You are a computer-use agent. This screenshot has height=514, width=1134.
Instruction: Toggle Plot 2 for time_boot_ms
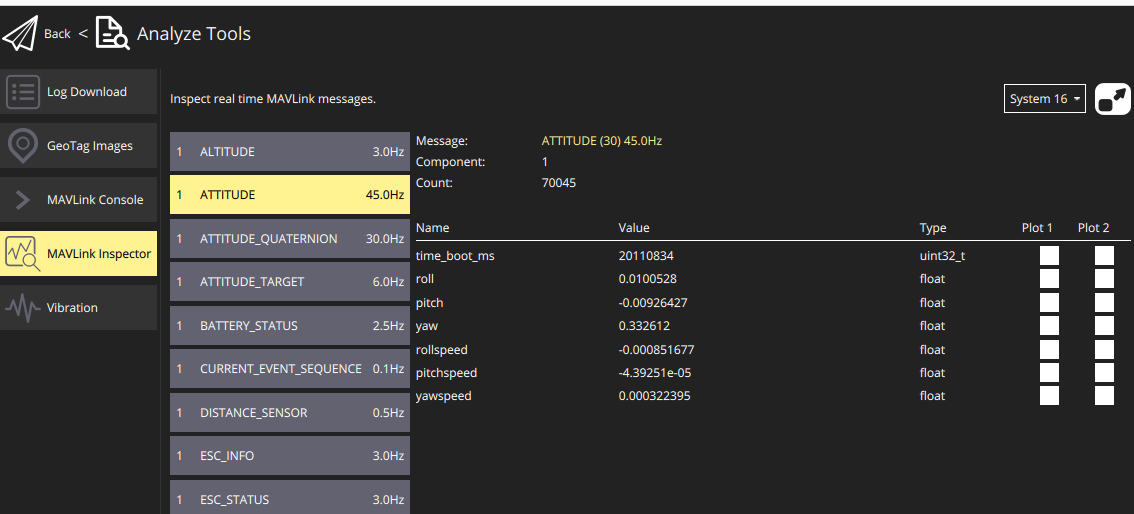1104,256
